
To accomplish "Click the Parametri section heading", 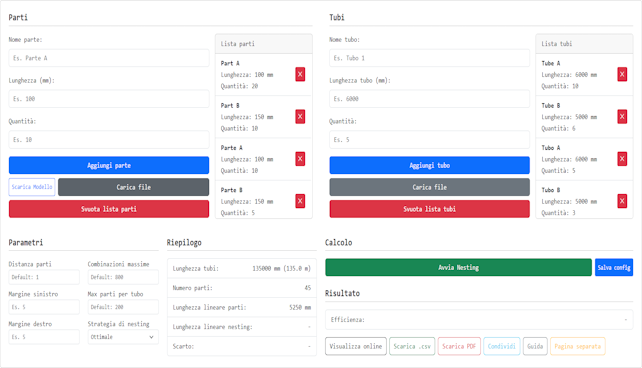I will (x=26, y=242).
